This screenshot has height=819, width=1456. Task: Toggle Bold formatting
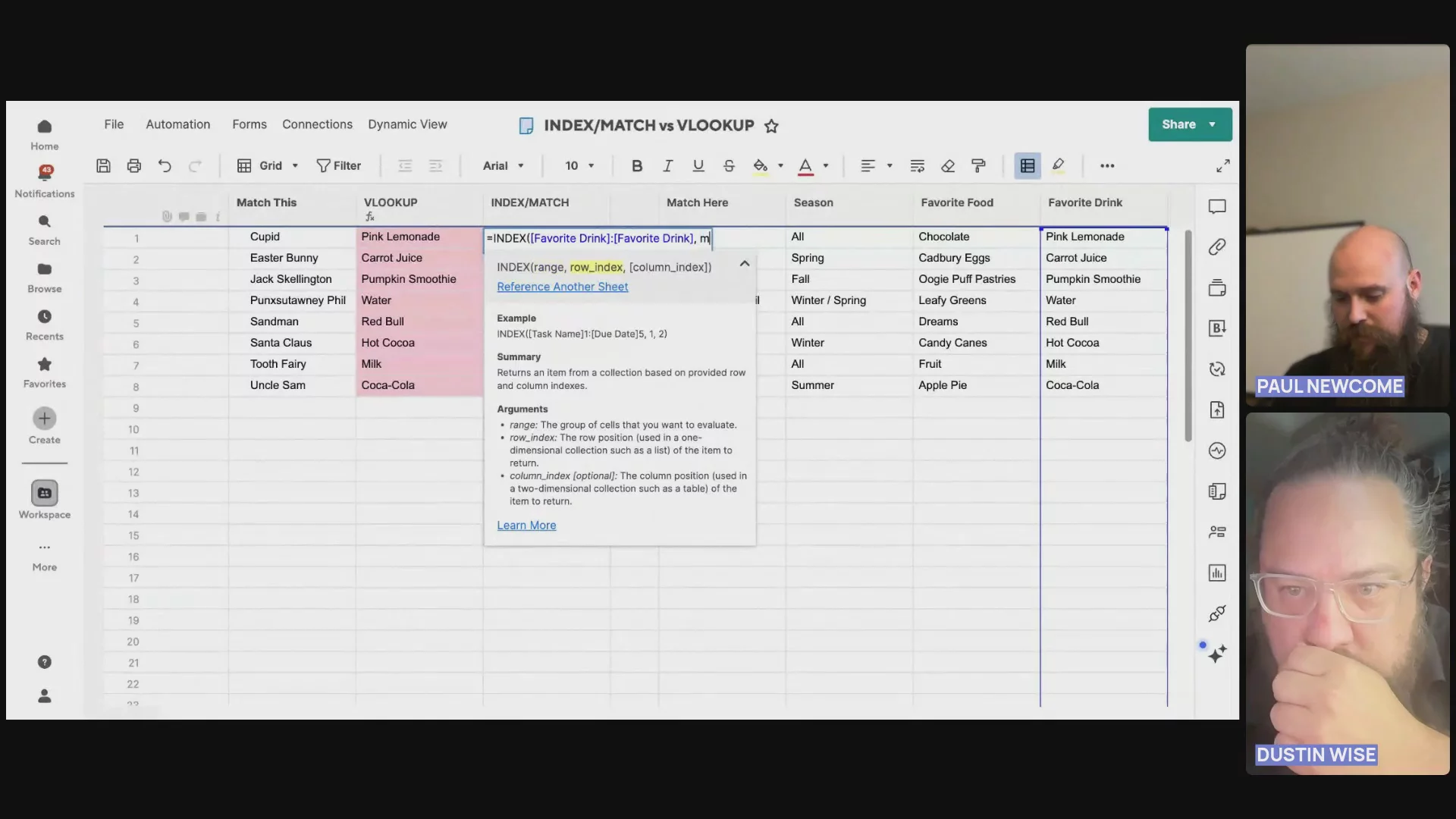[x=637, y=165]
